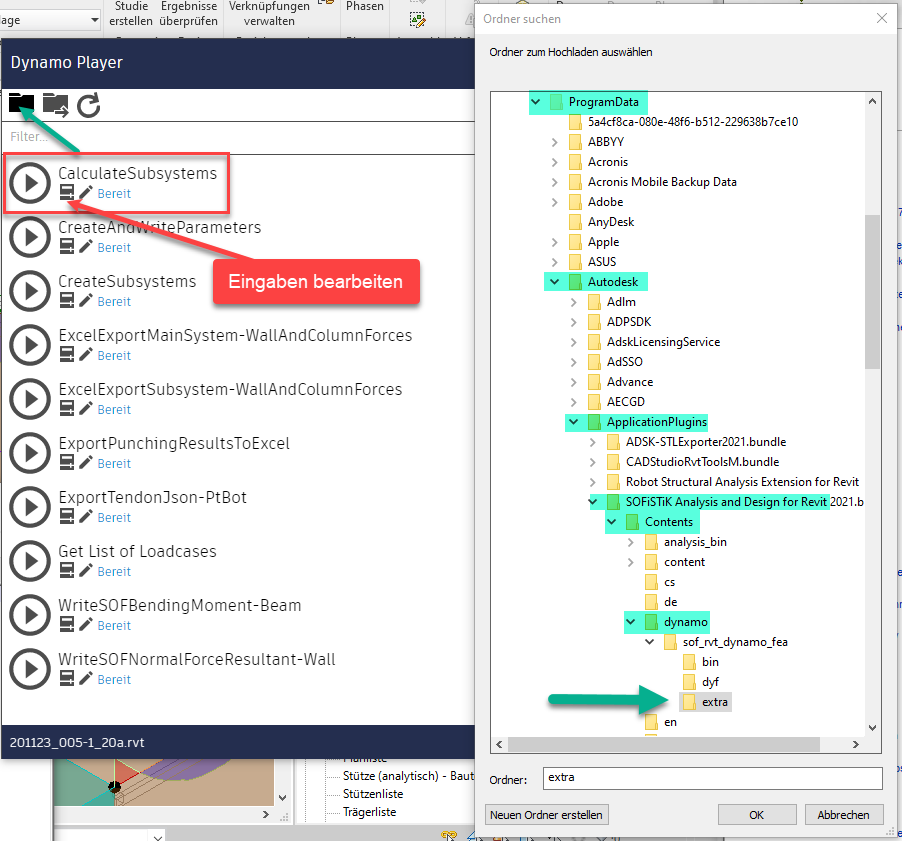Run the Get List of Loadcases script
The height and width of the screenshot is (841, 902).
tap(31, 561)
